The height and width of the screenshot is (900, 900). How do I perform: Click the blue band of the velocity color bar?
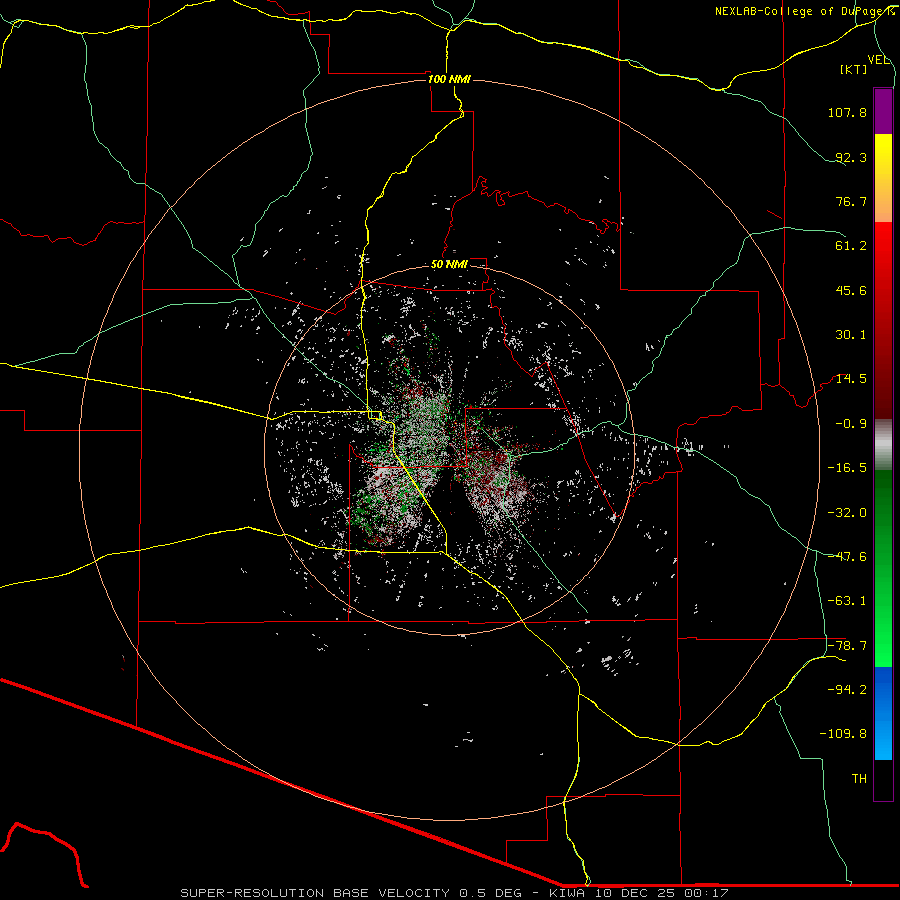pos(883,713)
